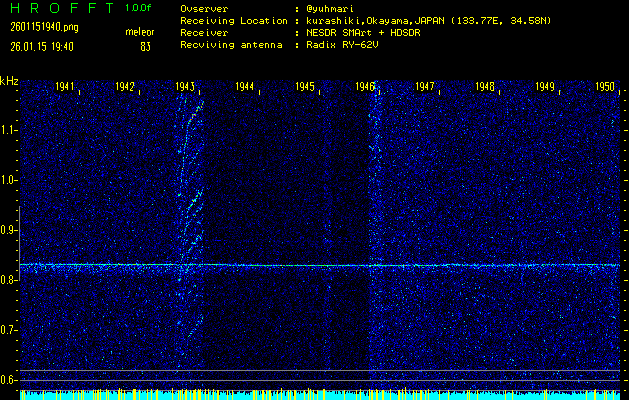
Task: Click the yellow-cyan intensity bar at bottom
Action: [320, 395]
